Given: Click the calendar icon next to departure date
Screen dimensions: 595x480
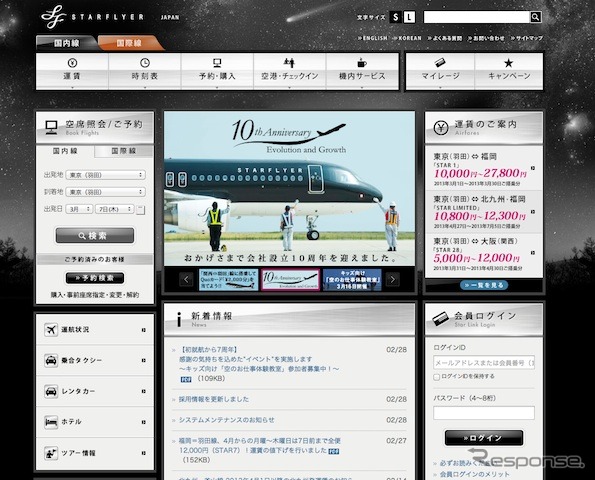Looking at the screenshot, I should [140, 209].
